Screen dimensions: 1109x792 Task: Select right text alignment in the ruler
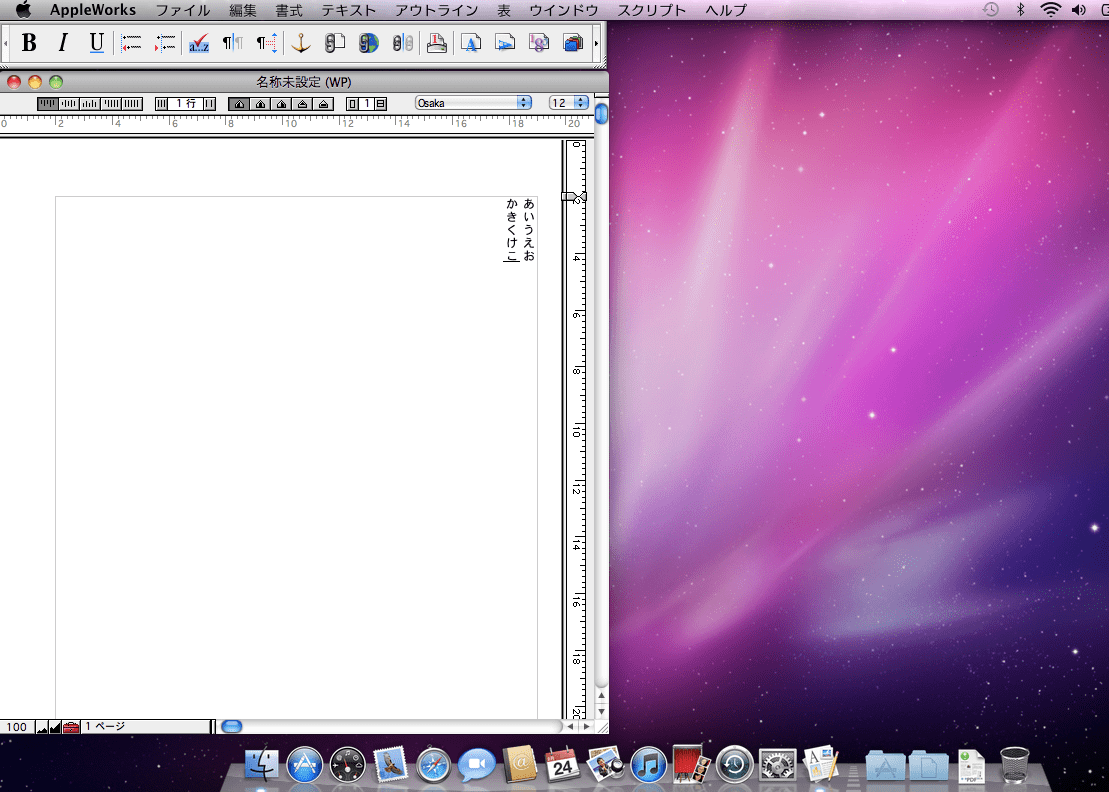point(90,104)
